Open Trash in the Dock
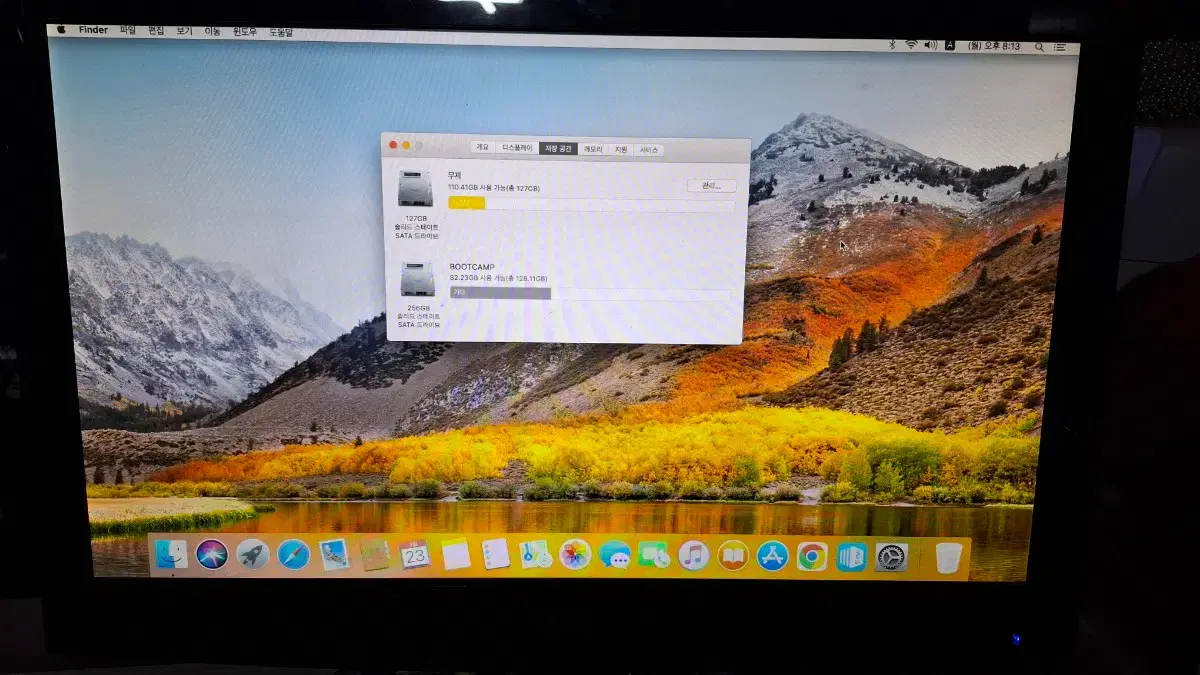The width and height of the screenshot is (1200, 675). click(948, 557)
